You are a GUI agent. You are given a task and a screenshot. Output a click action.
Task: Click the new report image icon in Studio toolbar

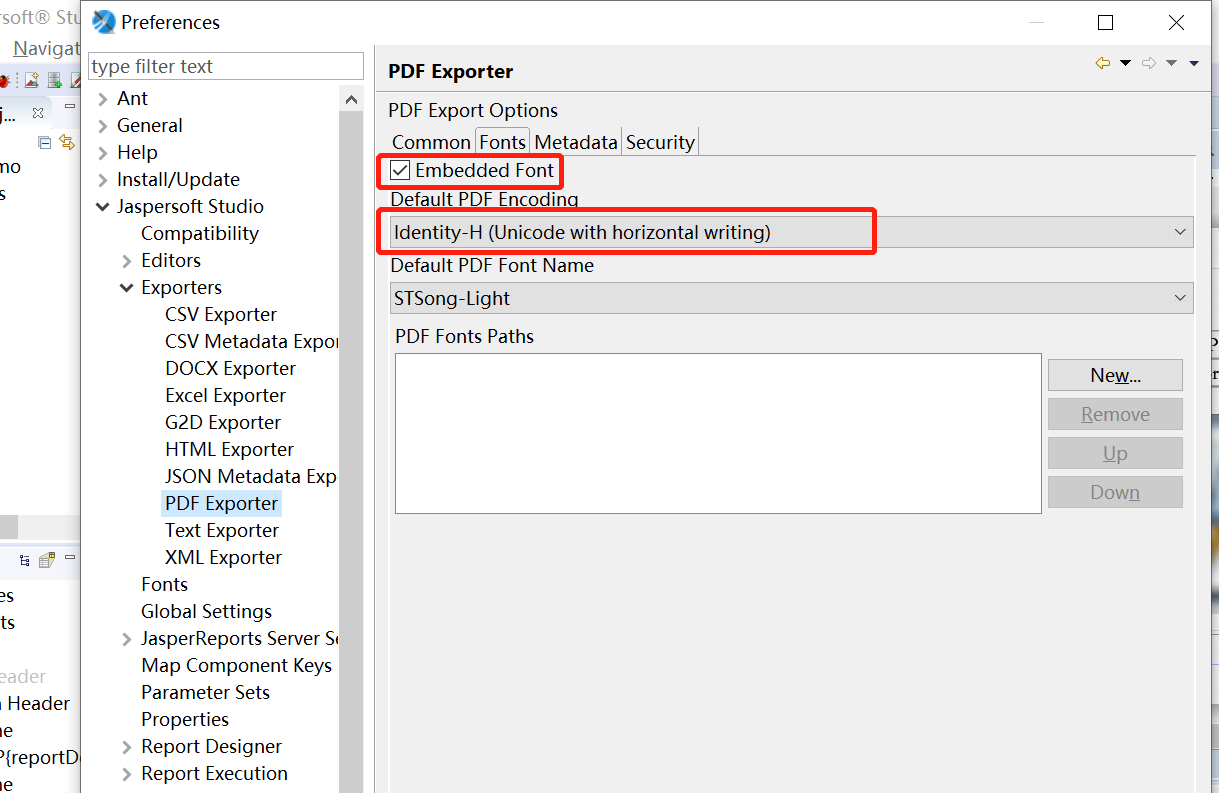pos(32,80)
